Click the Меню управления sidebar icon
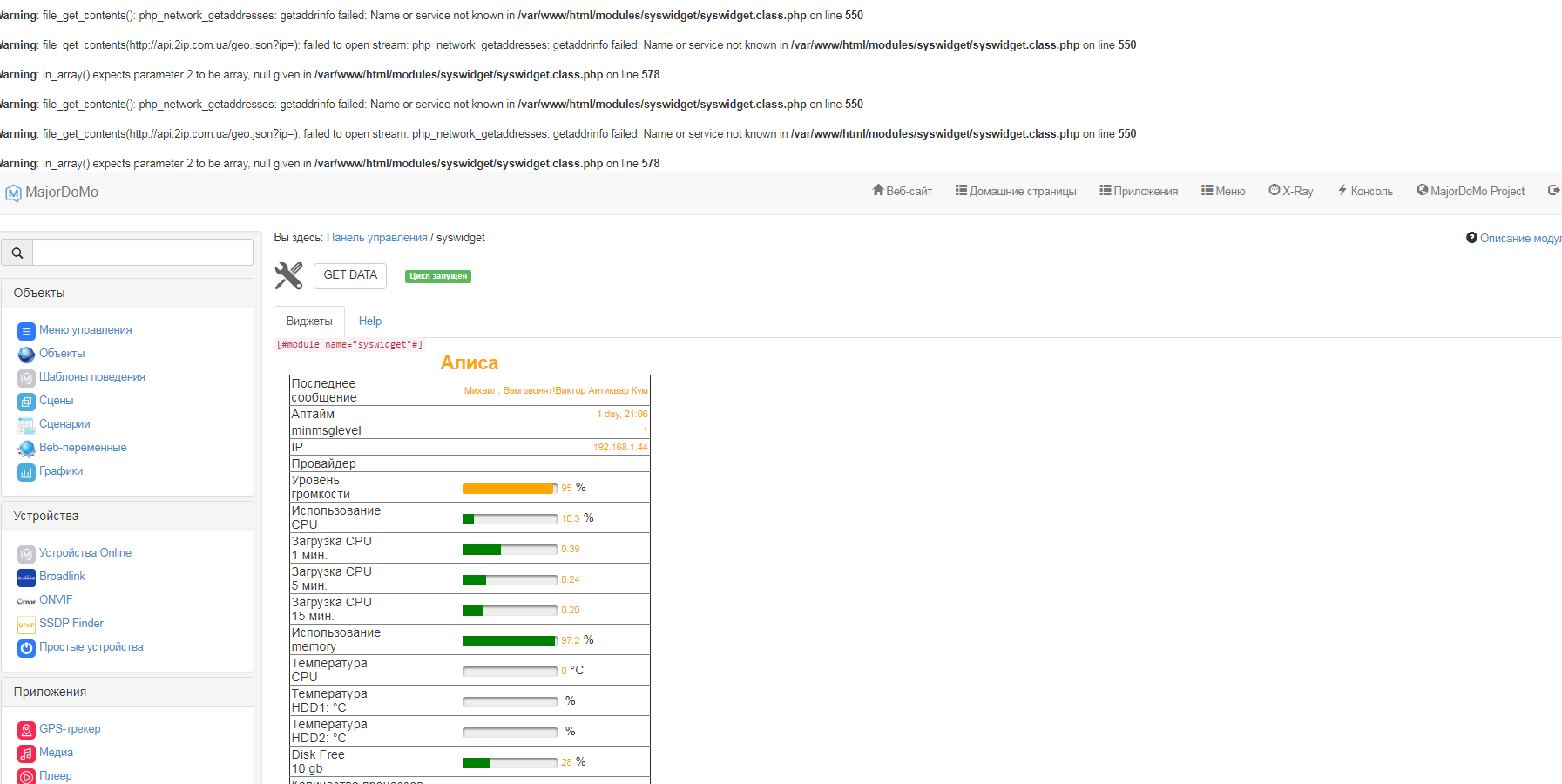 click(26, 331)
